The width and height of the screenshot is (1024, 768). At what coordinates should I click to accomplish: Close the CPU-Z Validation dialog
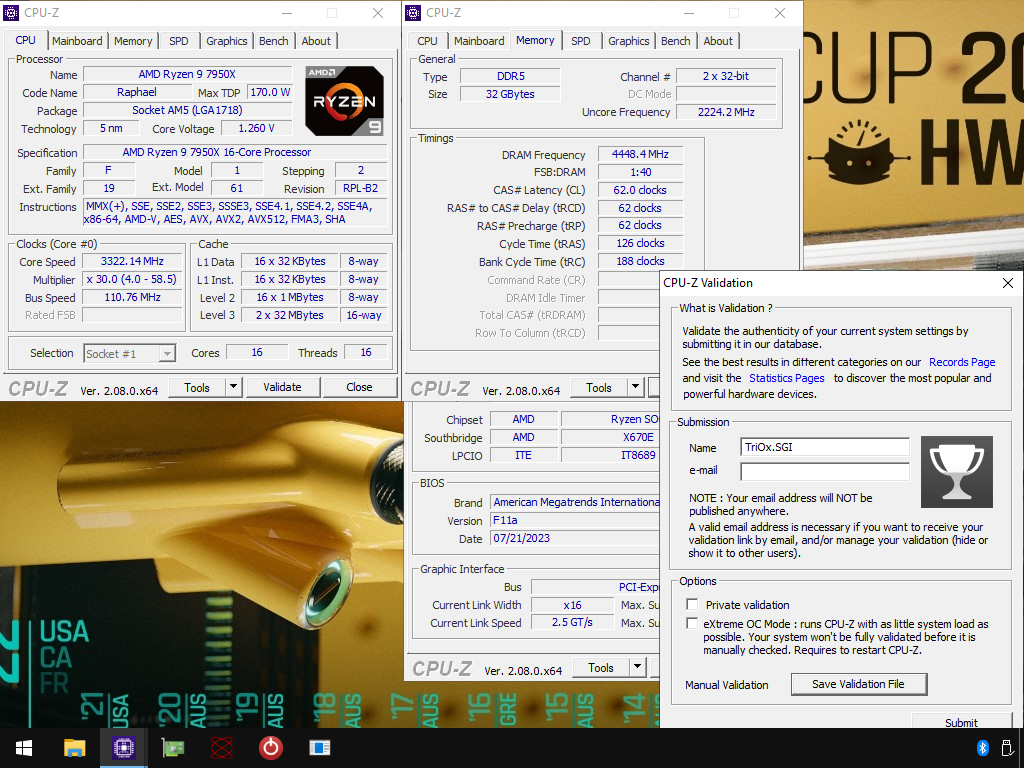pos(1008,283)
